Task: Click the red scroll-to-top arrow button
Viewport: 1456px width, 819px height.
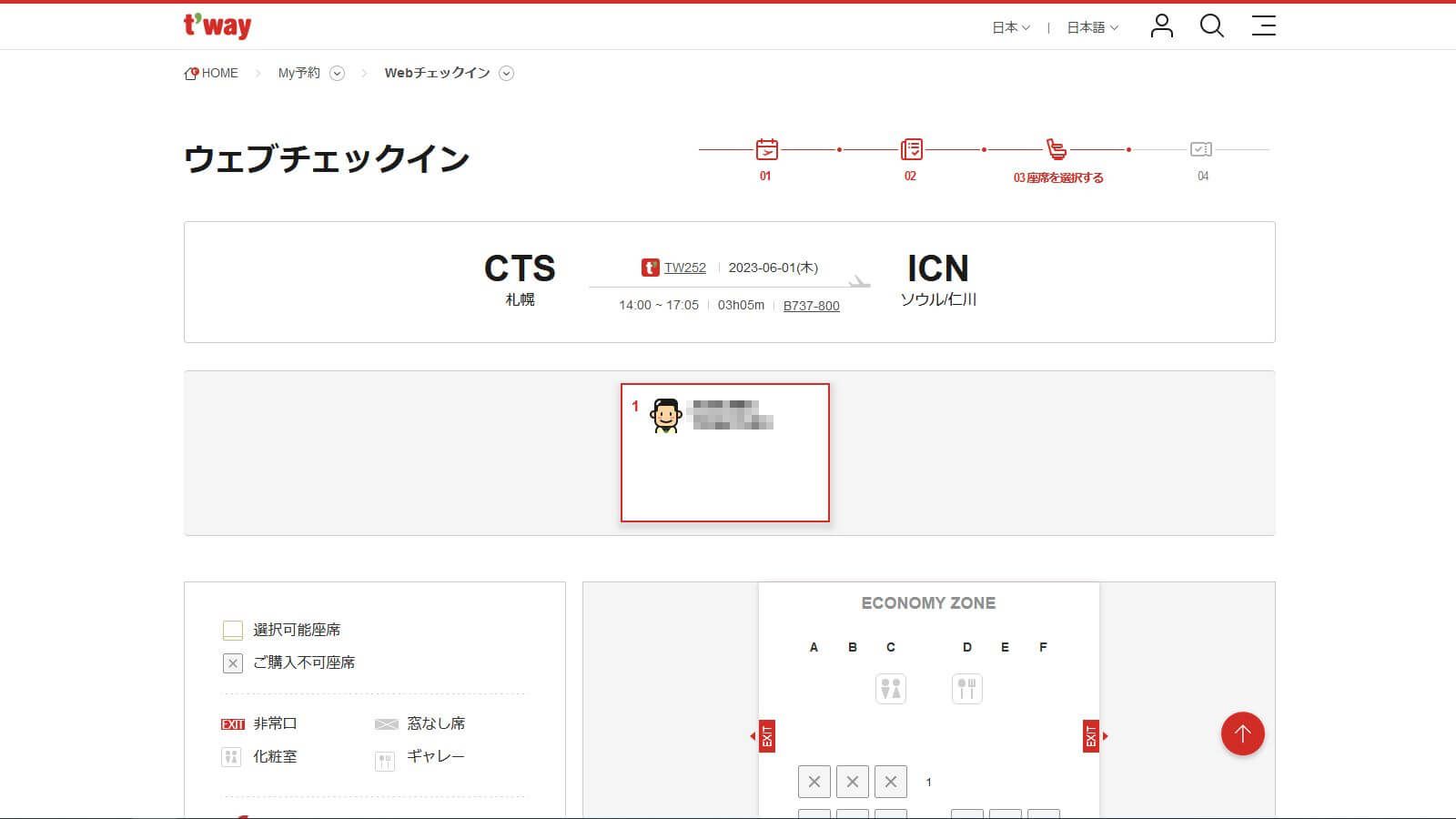Action: click(x=1243, y=733)
